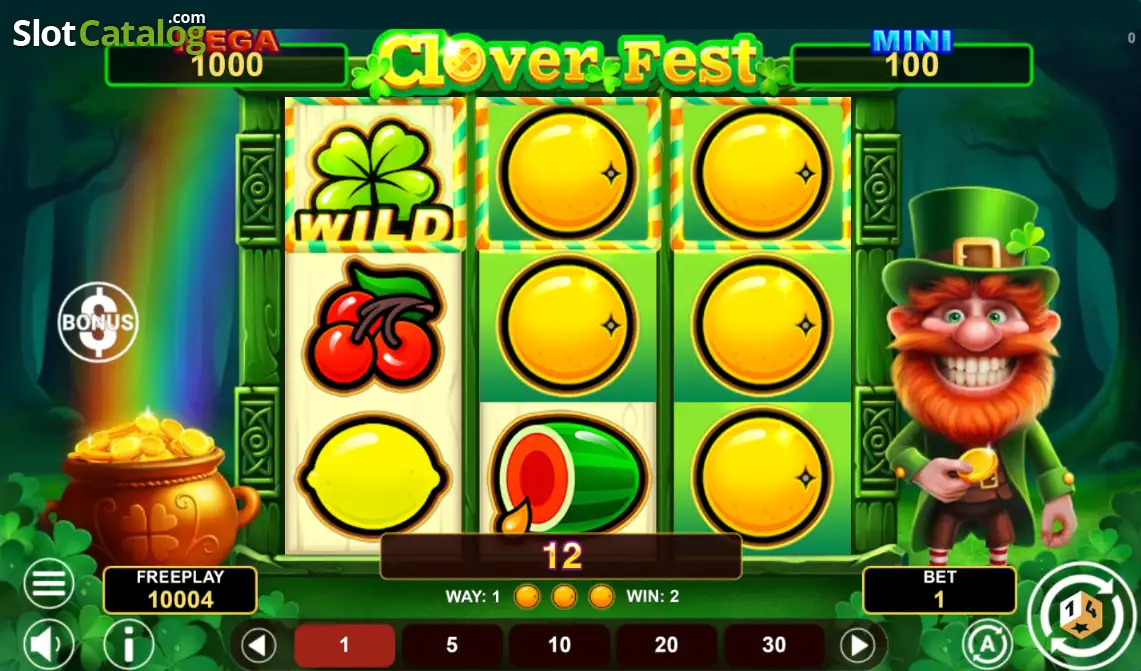Image resolution: width=1141 pixels, height=671 pixels.
Task: Show previous bet values with left arrow
Action: [x=258, y=645]
